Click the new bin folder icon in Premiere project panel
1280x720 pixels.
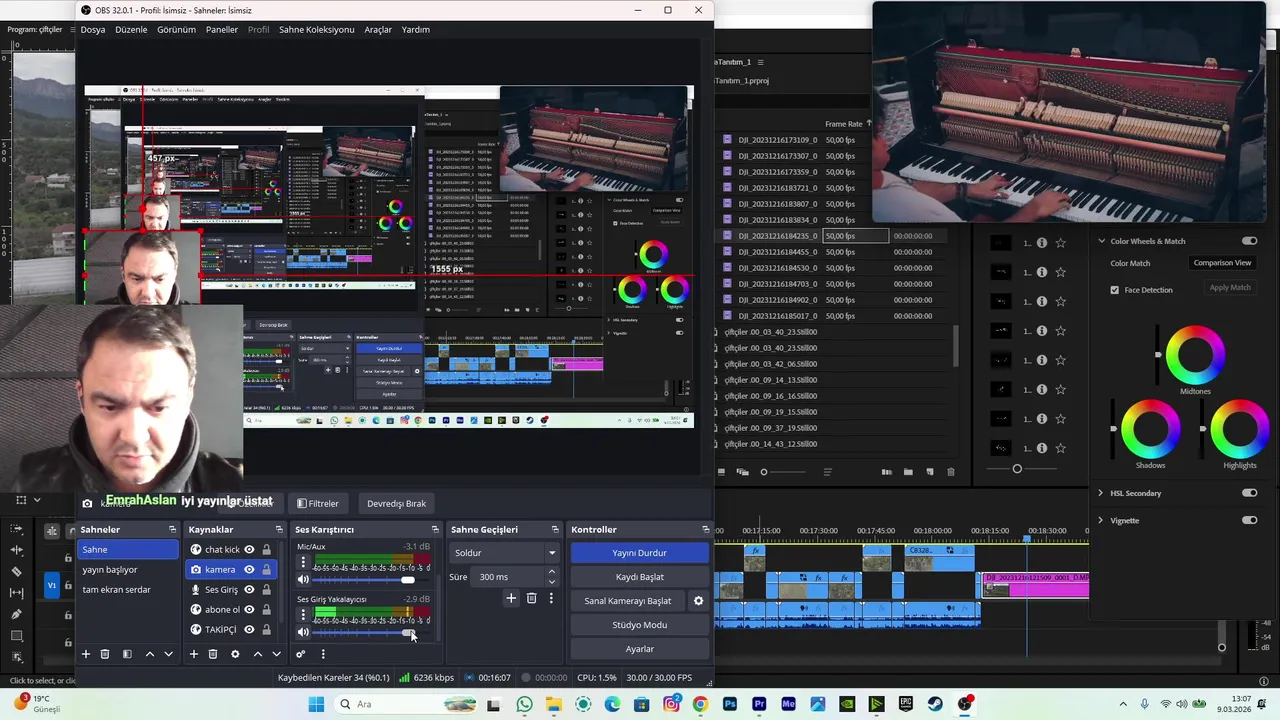click(x=908, y=472)
